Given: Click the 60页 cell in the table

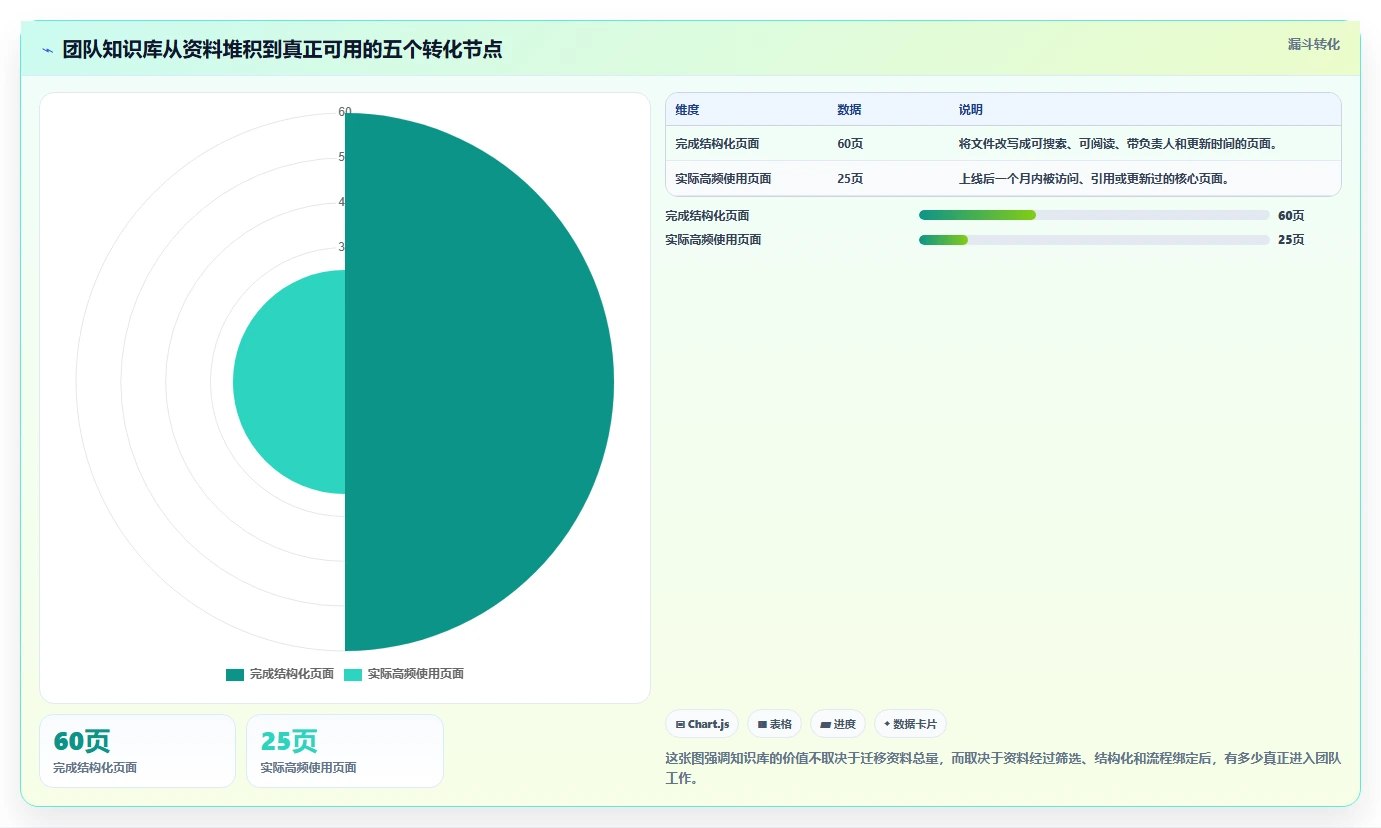Looking at the screenshot, I should tap(850, 144).
